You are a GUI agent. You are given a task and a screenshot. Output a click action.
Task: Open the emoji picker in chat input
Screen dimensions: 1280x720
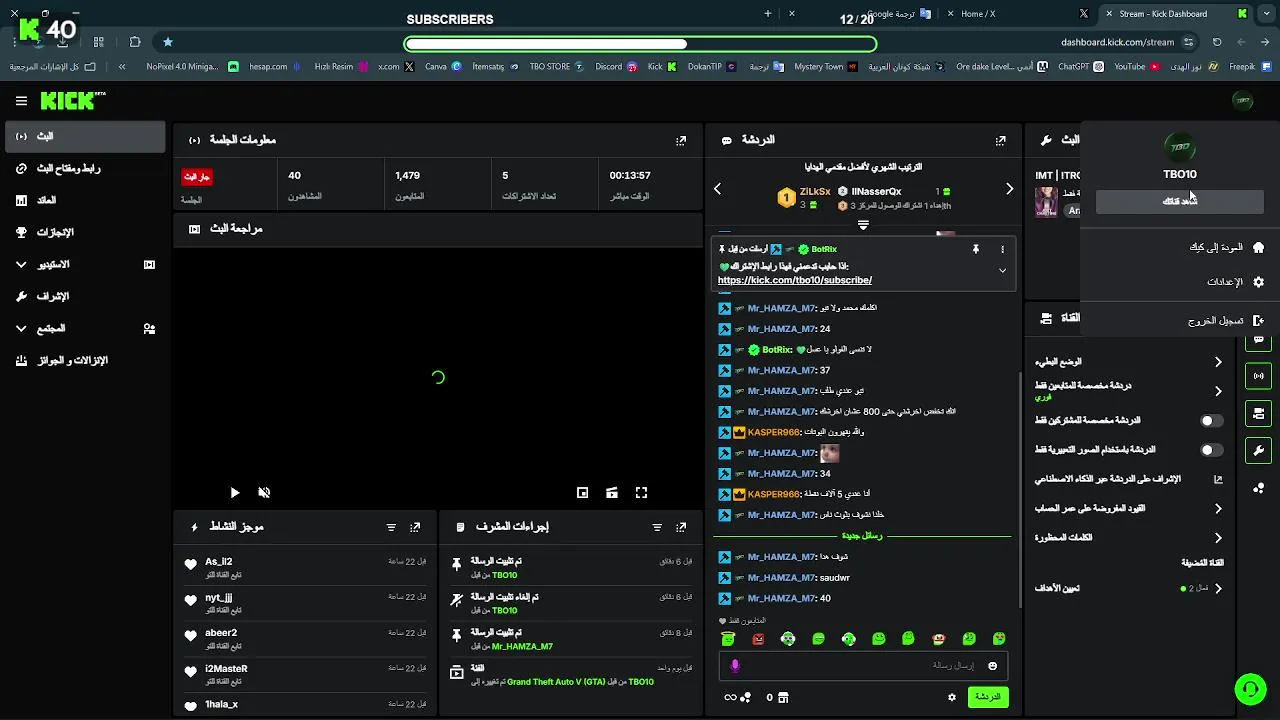(x=992, y=666)
